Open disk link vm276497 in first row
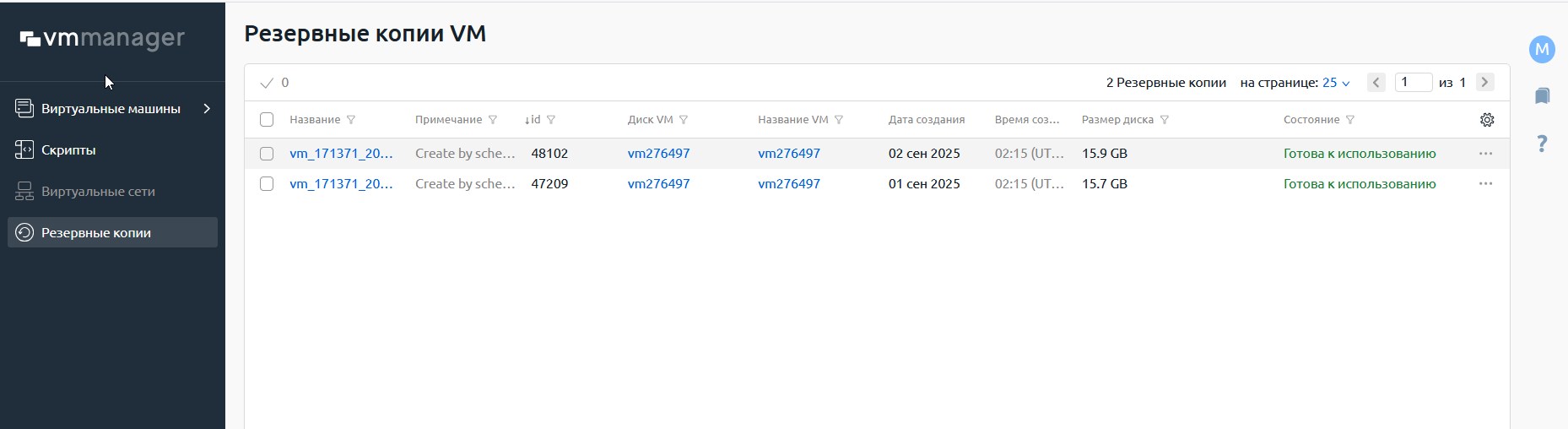 pos(658,154)
